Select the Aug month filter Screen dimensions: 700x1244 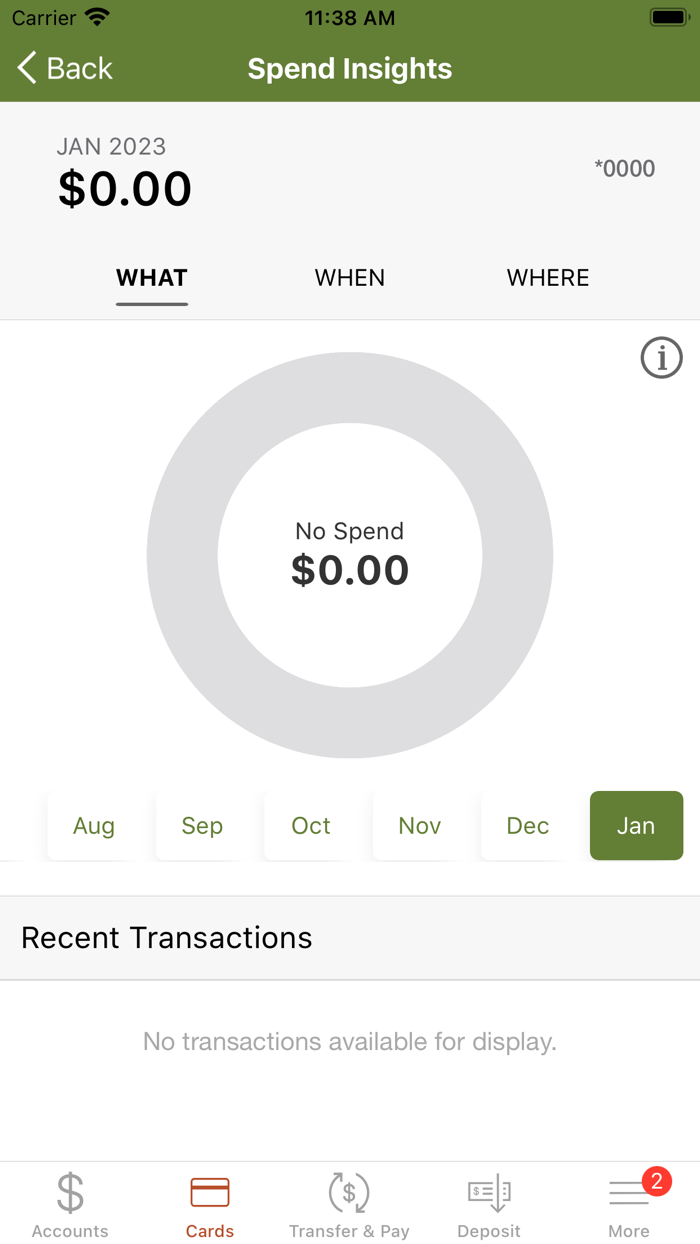pyautogui.click(x=93, y=826)
